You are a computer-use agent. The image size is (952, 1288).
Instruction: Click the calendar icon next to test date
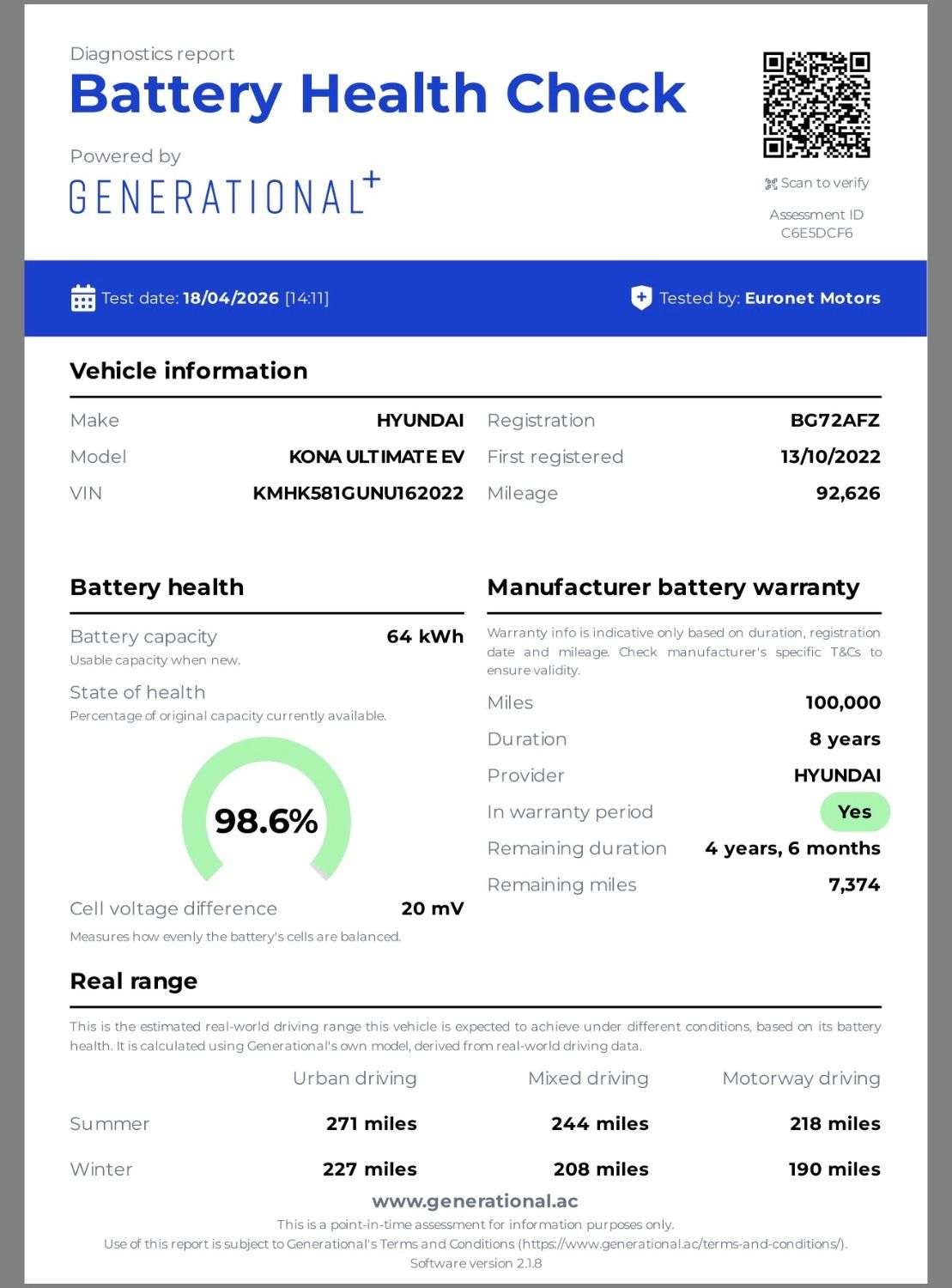82,298
